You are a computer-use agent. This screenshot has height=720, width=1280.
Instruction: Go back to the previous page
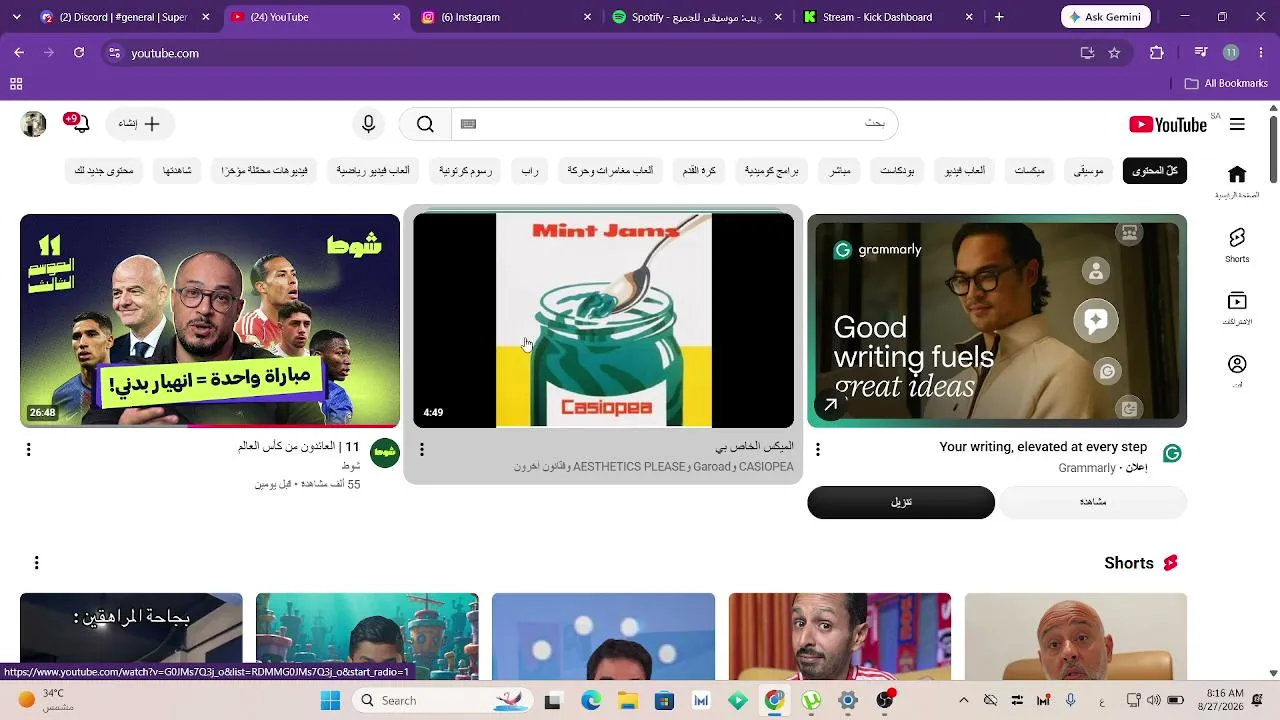(19, 53)
